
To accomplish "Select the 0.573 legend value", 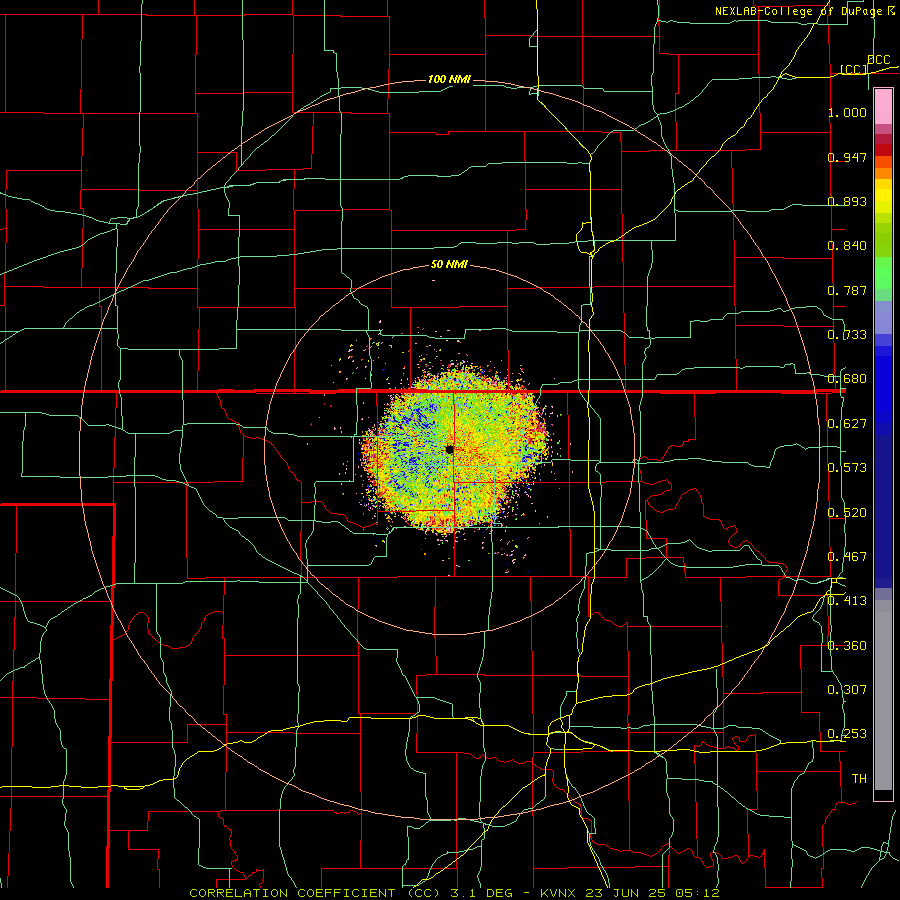I will 847,468.
